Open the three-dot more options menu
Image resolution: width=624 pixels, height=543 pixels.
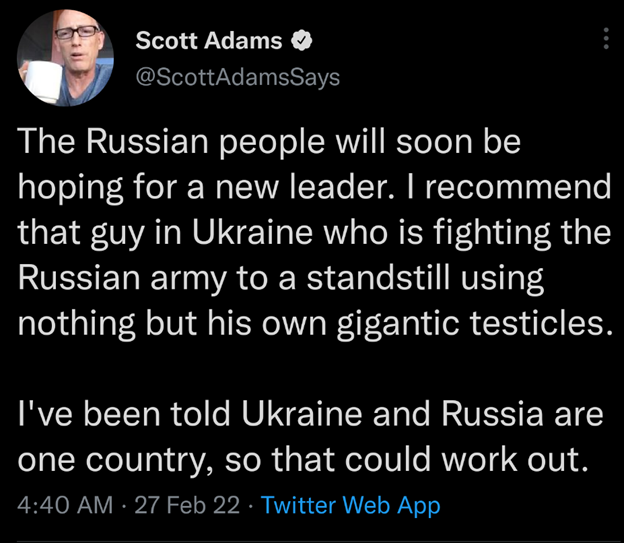pos(604,39)
